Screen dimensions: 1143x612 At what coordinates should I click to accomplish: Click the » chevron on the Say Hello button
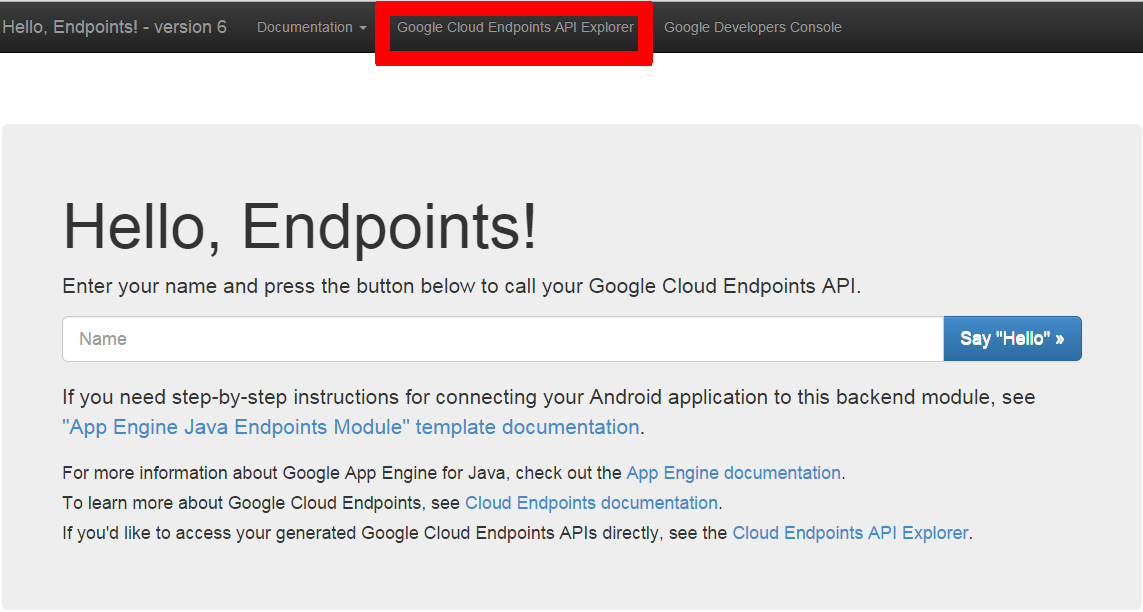(1059, 339)
